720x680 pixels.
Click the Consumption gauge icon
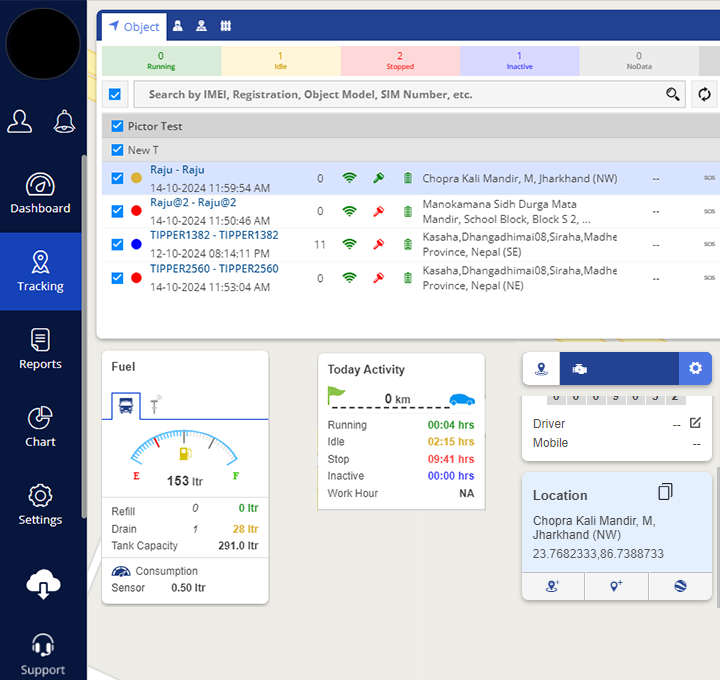coord(121,571)
